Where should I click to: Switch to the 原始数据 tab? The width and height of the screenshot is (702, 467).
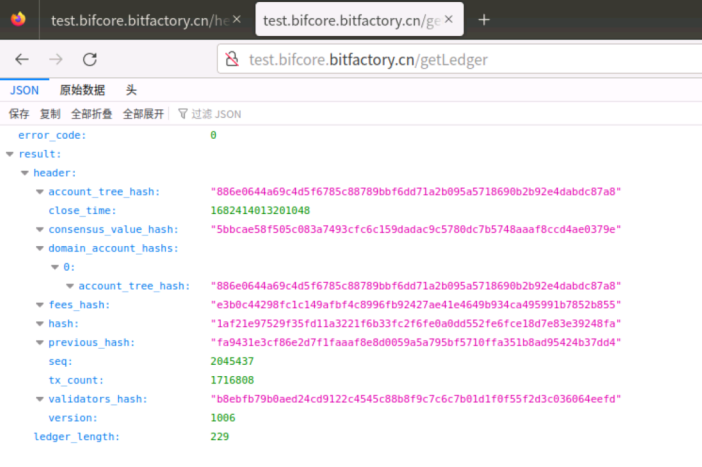point(82,90)
